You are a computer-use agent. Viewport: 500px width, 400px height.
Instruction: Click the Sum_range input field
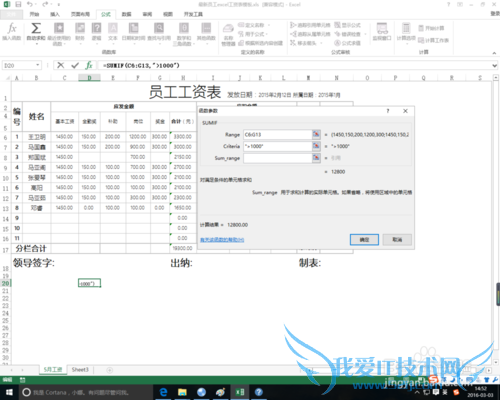pos(277,158)
